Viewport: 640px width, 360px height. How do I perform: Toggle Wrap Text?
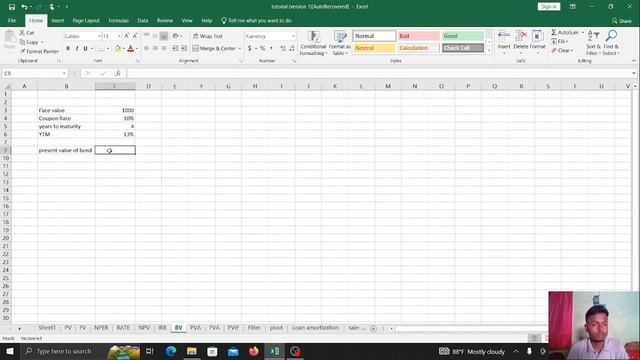coord(208,36)
